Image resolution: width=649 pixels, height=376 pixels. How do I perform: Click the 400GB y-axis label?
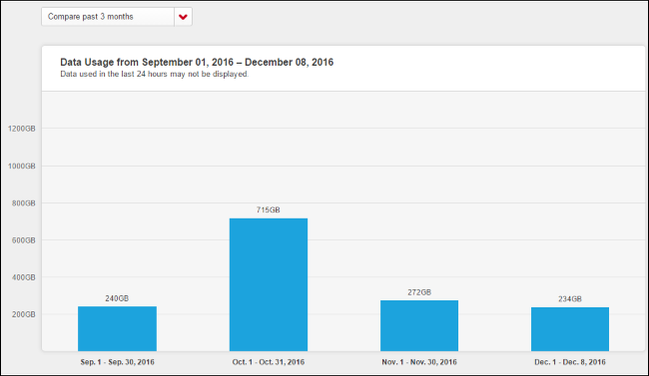24,277
